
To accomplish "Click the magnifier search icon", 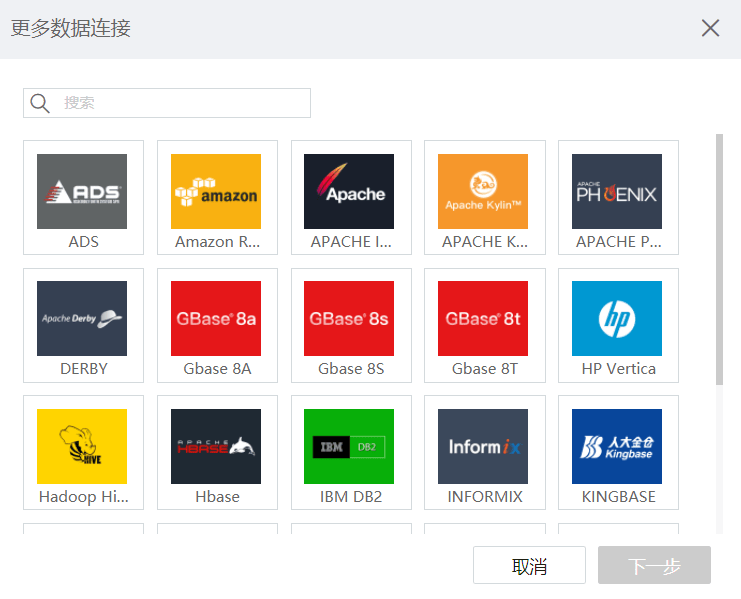I will [40, 103].
